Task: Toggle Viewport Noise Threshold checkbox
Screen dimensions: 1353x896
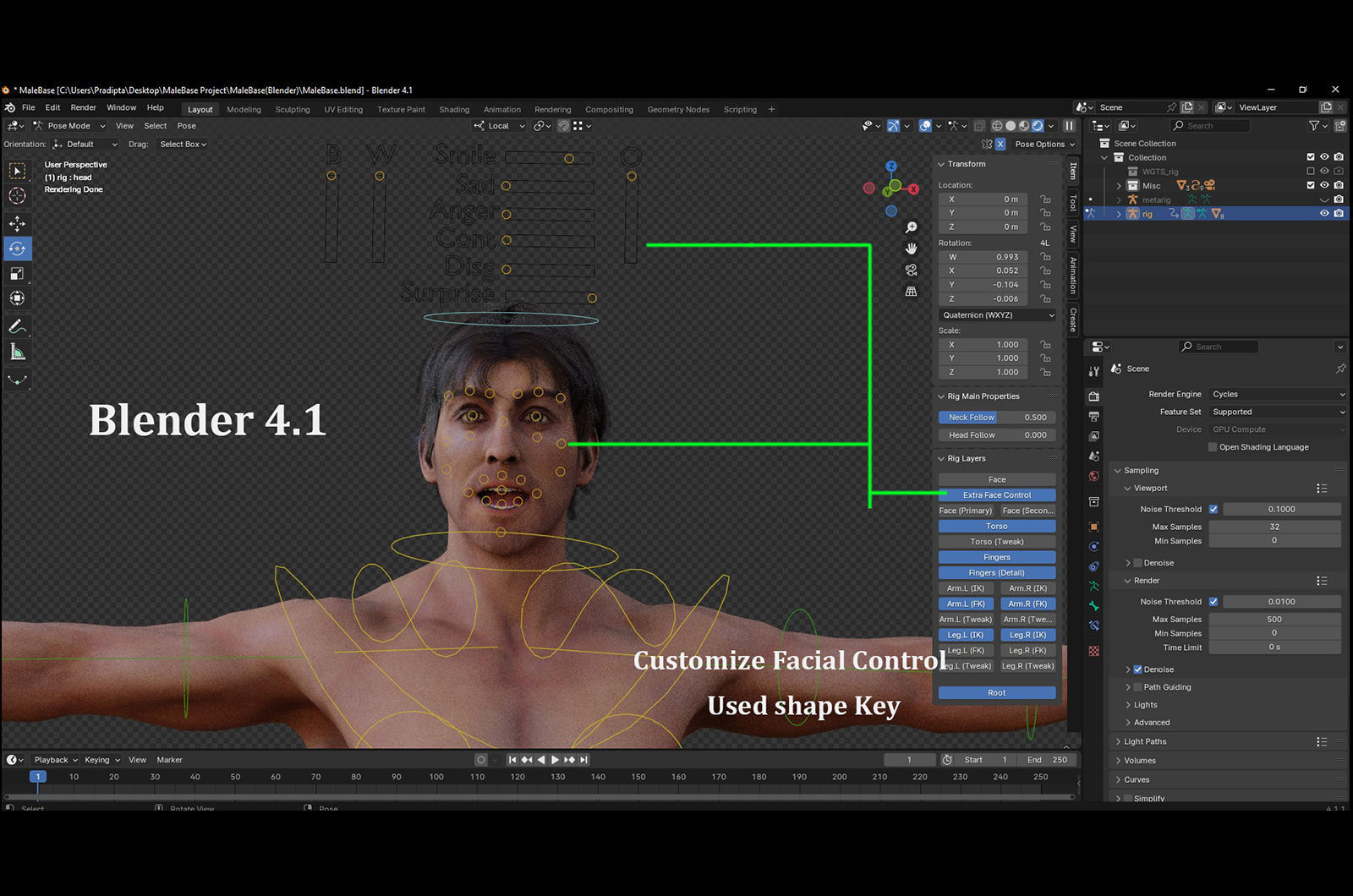Action: coord(1213,509)
